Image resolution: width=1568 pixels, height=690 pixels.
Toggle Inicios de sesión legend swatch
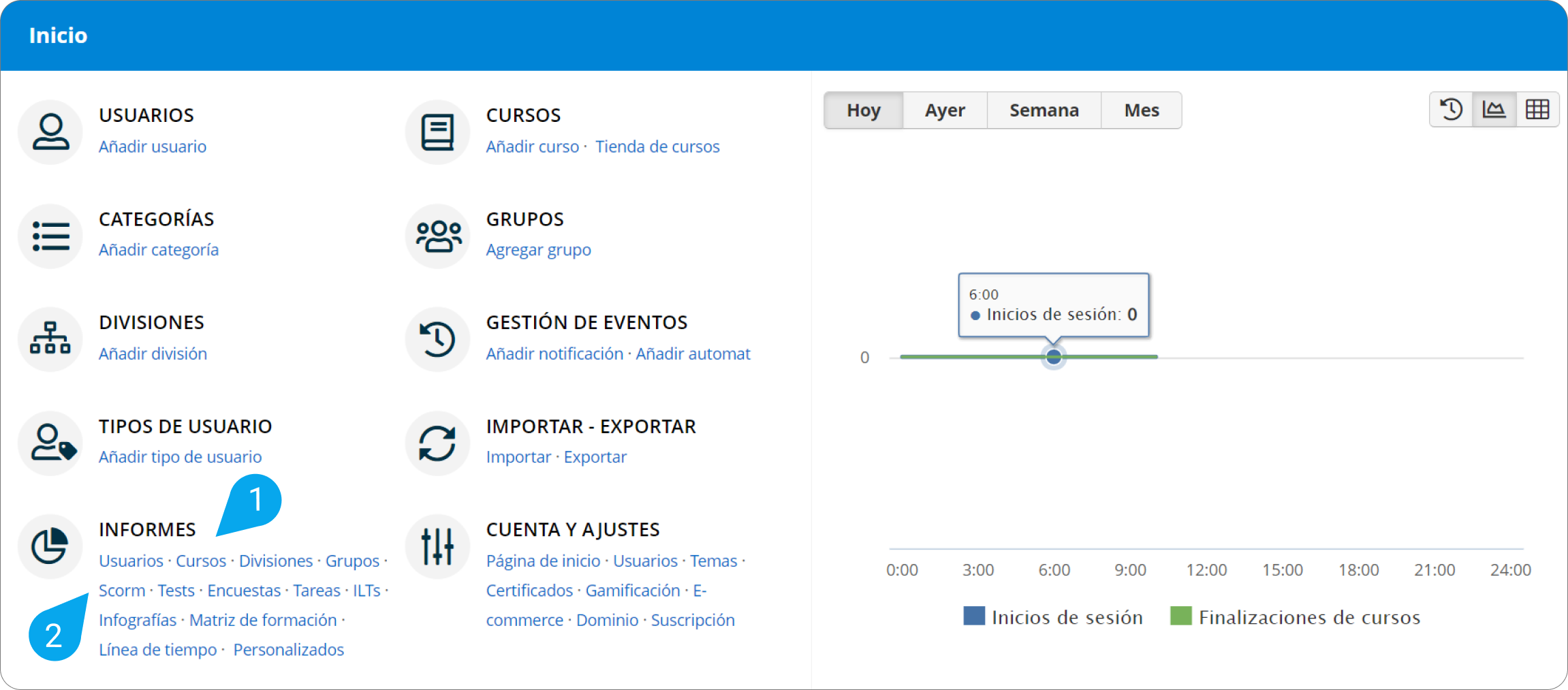pyautogui.click(x=974, y=616)
